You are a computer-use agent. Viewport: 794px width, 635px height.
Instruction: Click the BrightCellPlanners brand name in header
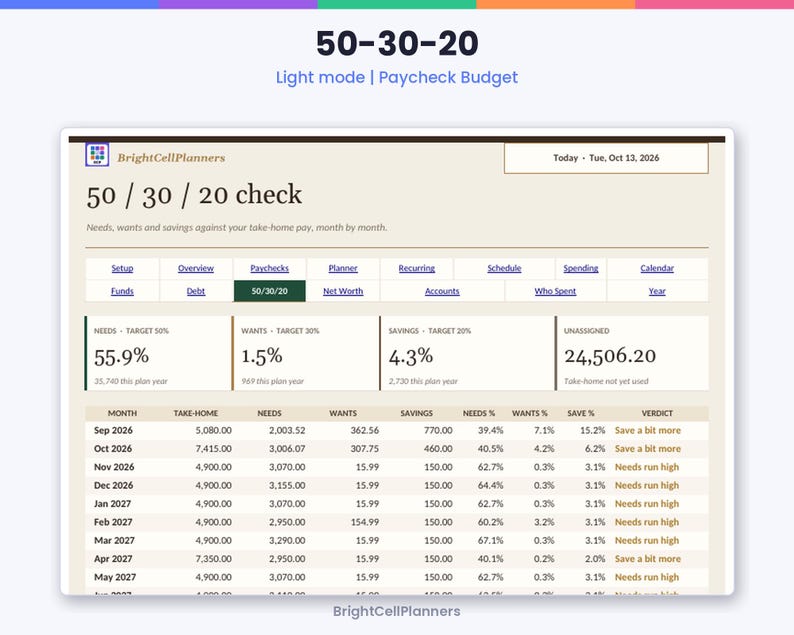pos(171,158)
